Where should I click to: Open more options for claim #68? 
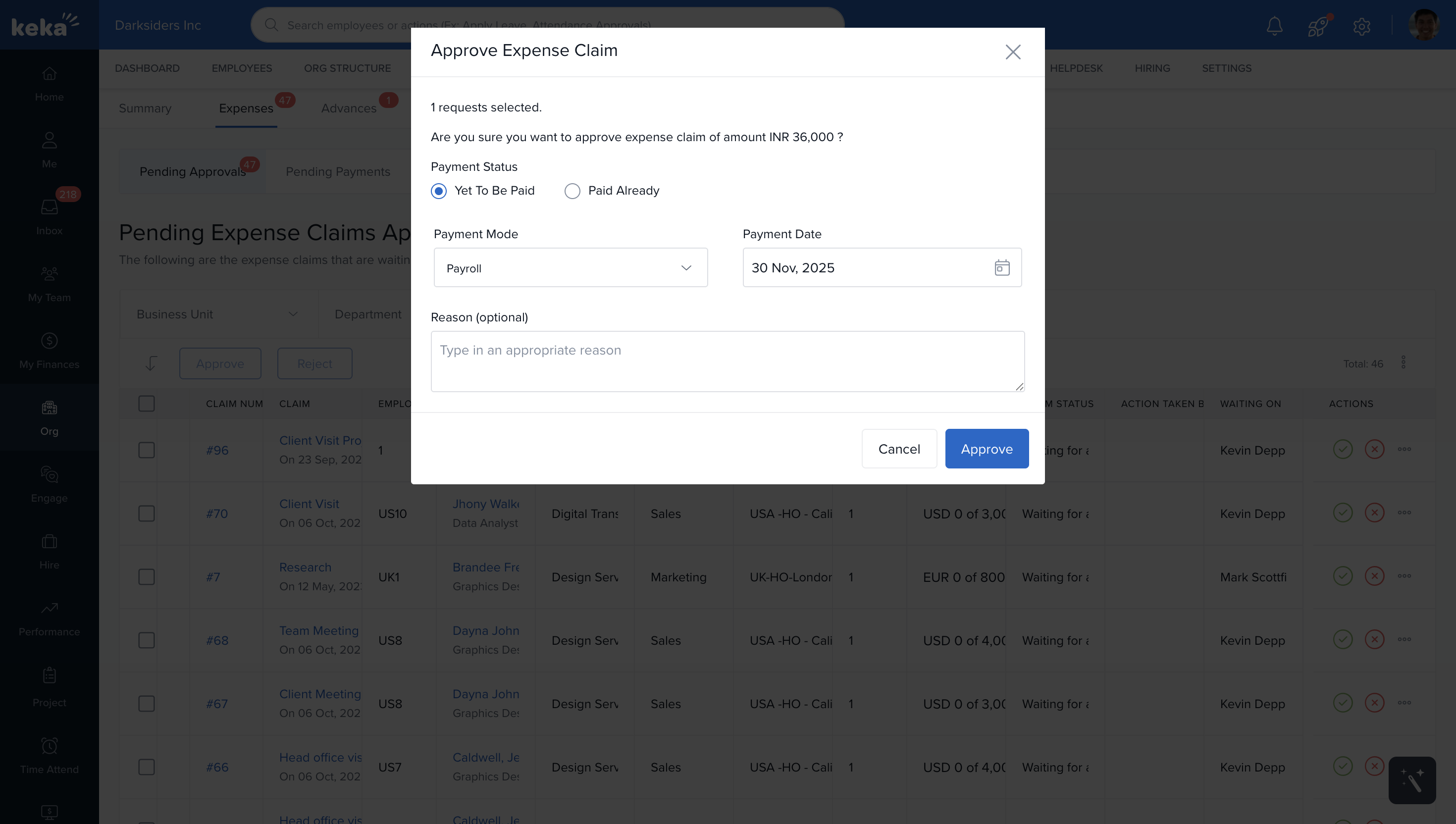tap(1404, 639)
